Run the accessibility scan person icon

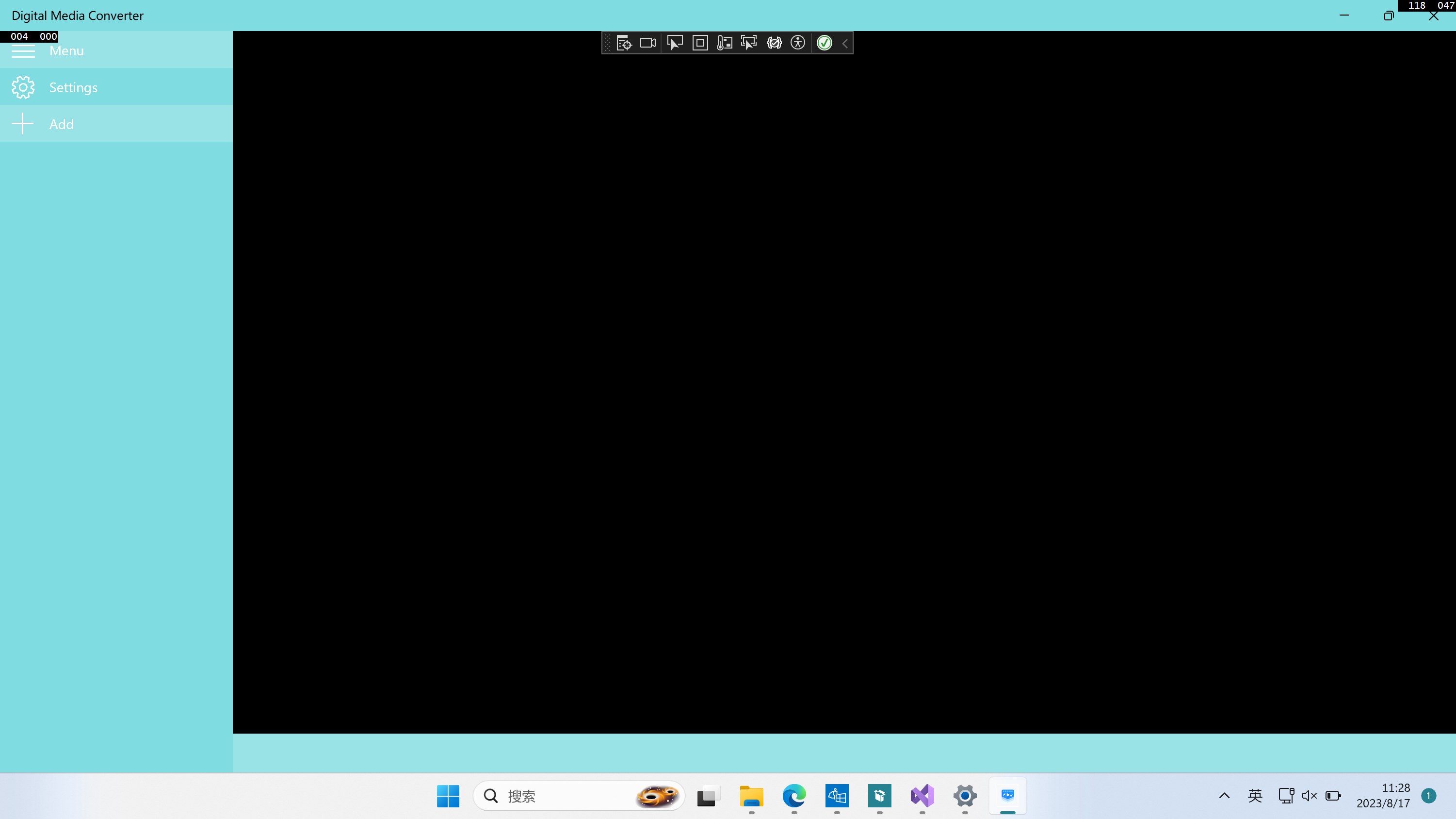797,43
